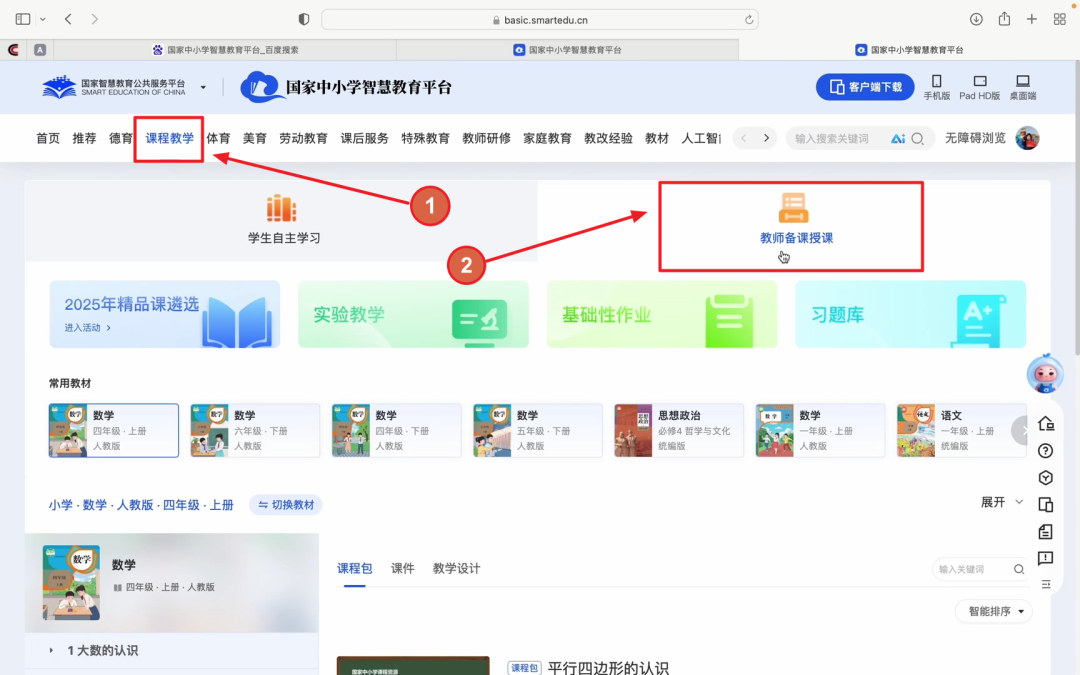The width and height of the screenshot is (1080, 675).
Task: Open the help question-mark icon in sidebar
Action: 1046,450
